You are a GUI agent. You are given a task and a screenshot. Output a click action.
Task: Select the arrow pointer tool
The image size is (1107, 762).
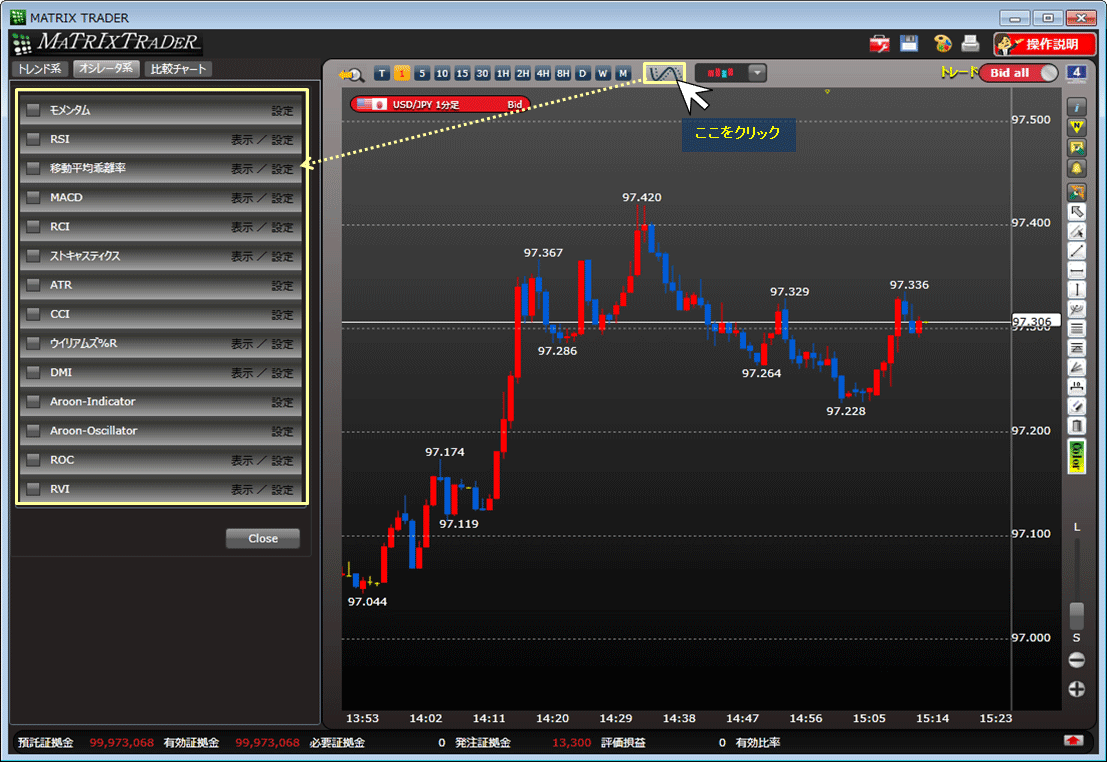point(1076,211)
